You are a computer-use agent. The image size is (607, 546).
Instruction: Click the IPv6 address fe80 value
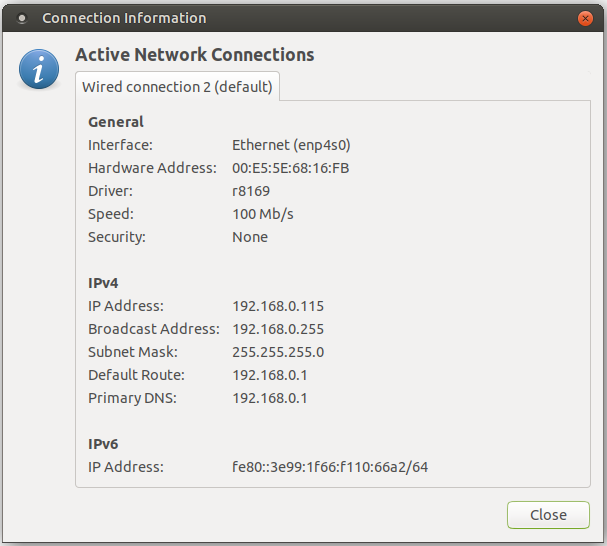[330, 467]
